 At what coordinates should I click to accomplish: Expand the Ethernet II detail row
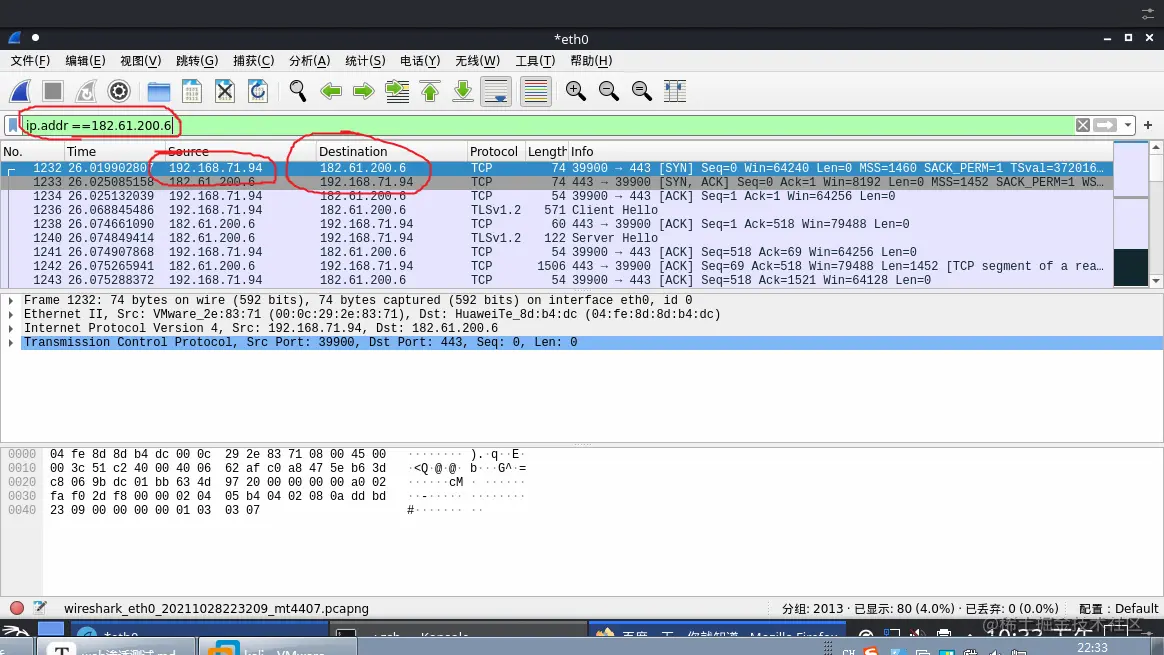(10, 315)
